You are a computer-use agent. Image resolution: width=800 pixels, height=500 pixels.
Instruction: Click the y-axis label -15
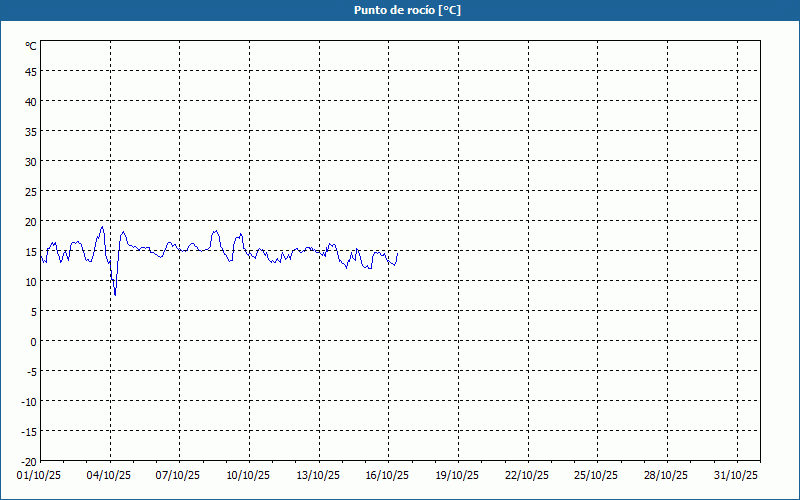tap(29, 432)
